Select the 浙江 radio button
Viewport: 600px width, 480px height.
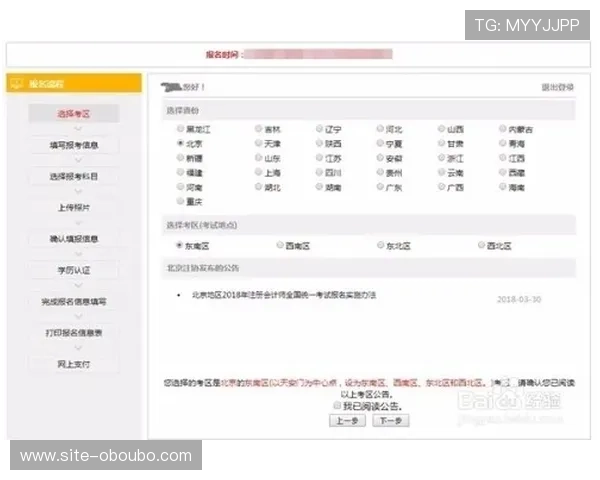tap(442, 157)
